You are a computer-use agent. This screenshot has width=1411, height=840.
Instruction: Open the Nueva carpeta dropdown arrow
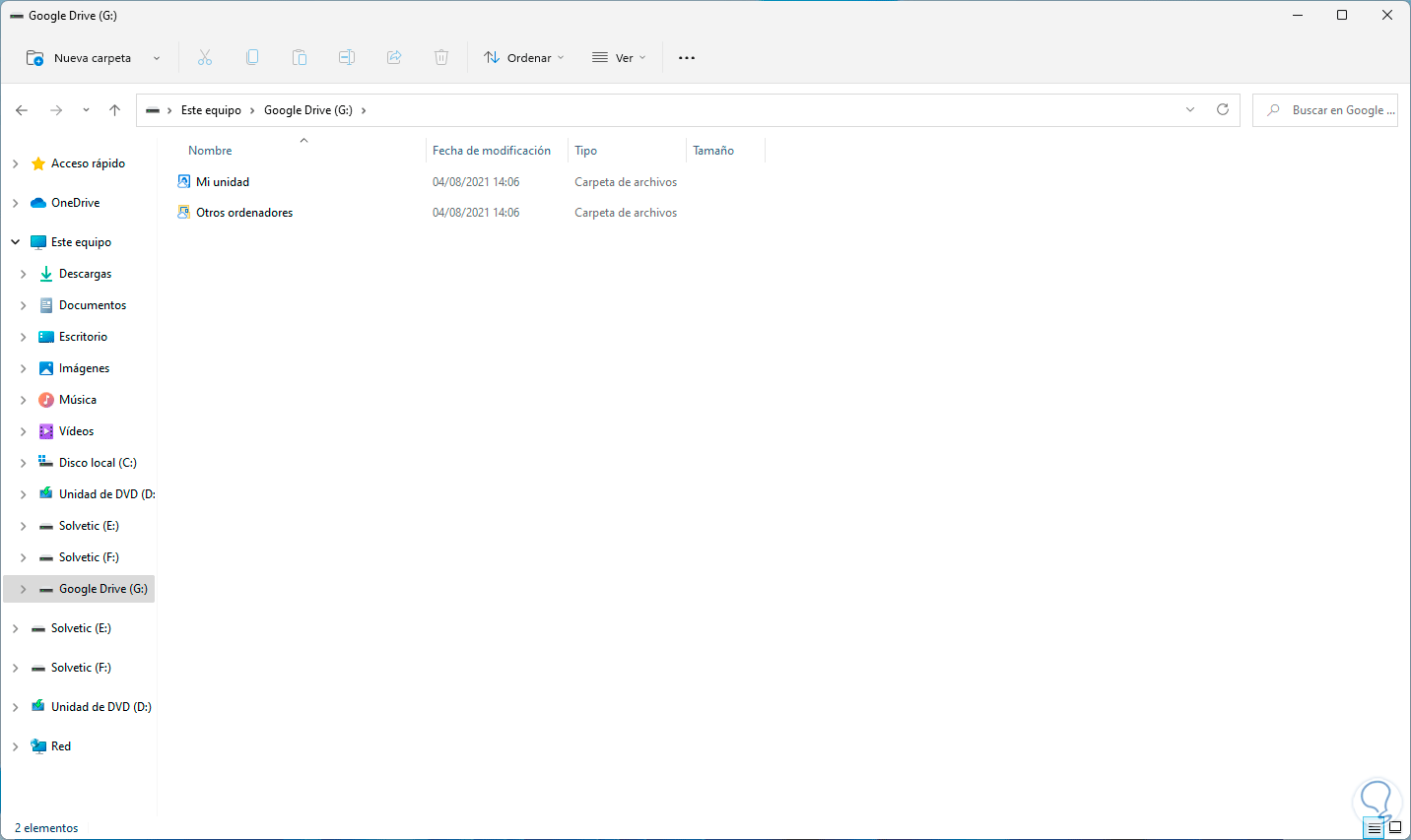[157, 58]
